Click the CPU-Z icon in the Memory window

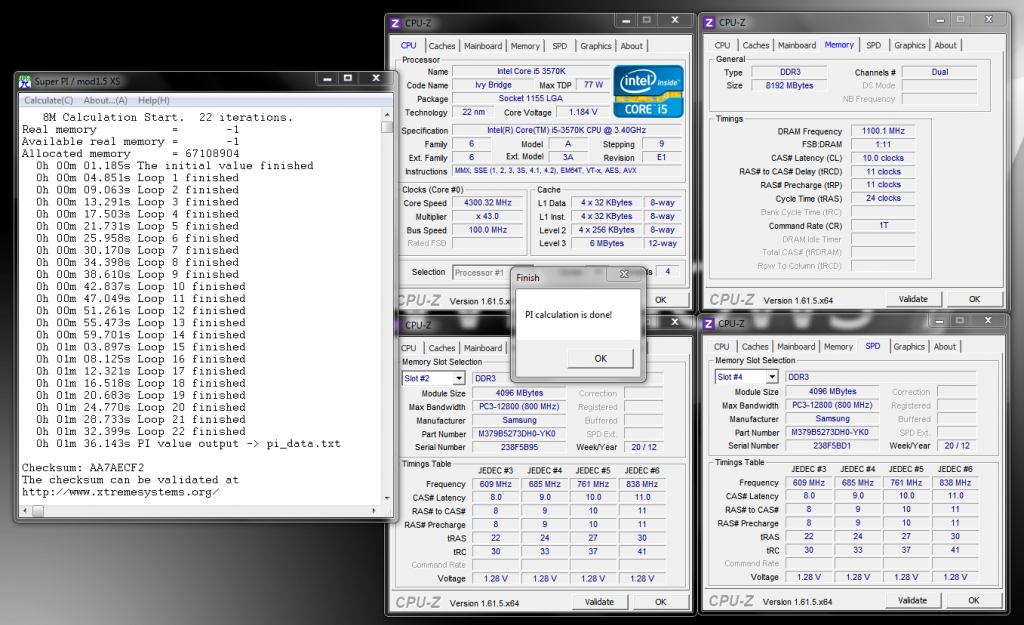point(707,22)
